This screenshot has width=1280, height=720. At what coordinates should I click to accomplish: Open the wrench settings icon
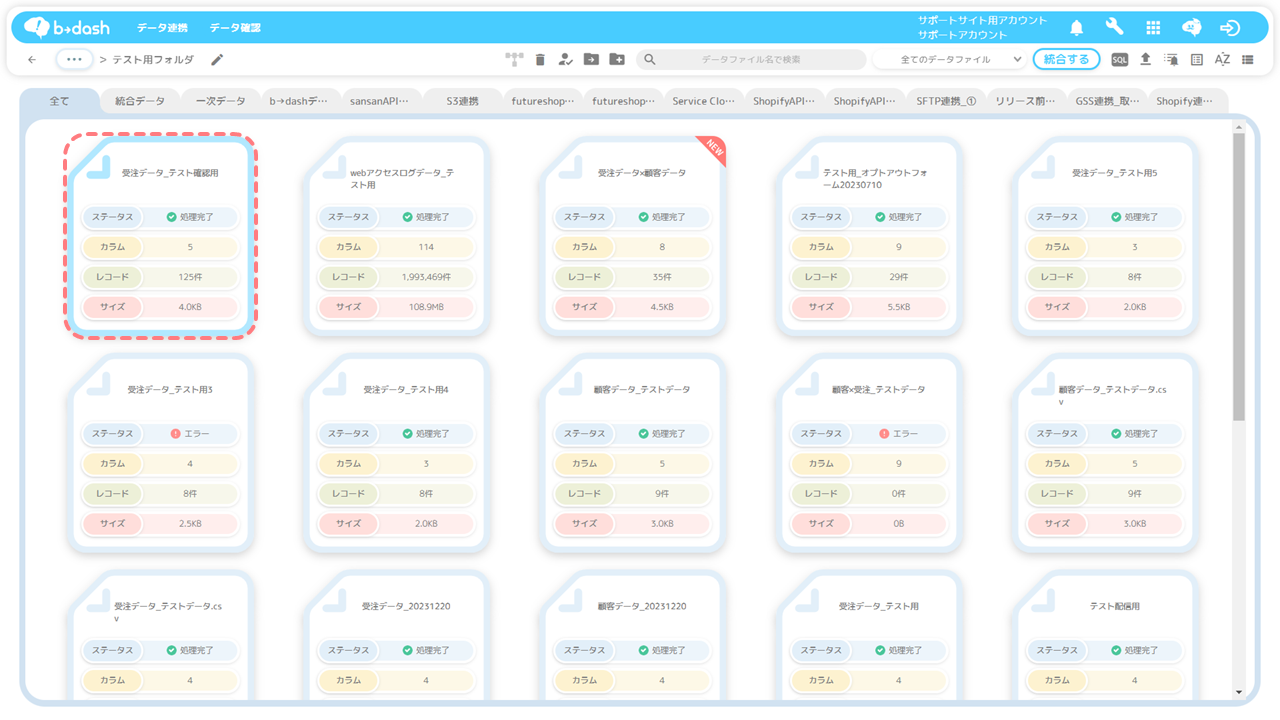(x=1114, y=27)
